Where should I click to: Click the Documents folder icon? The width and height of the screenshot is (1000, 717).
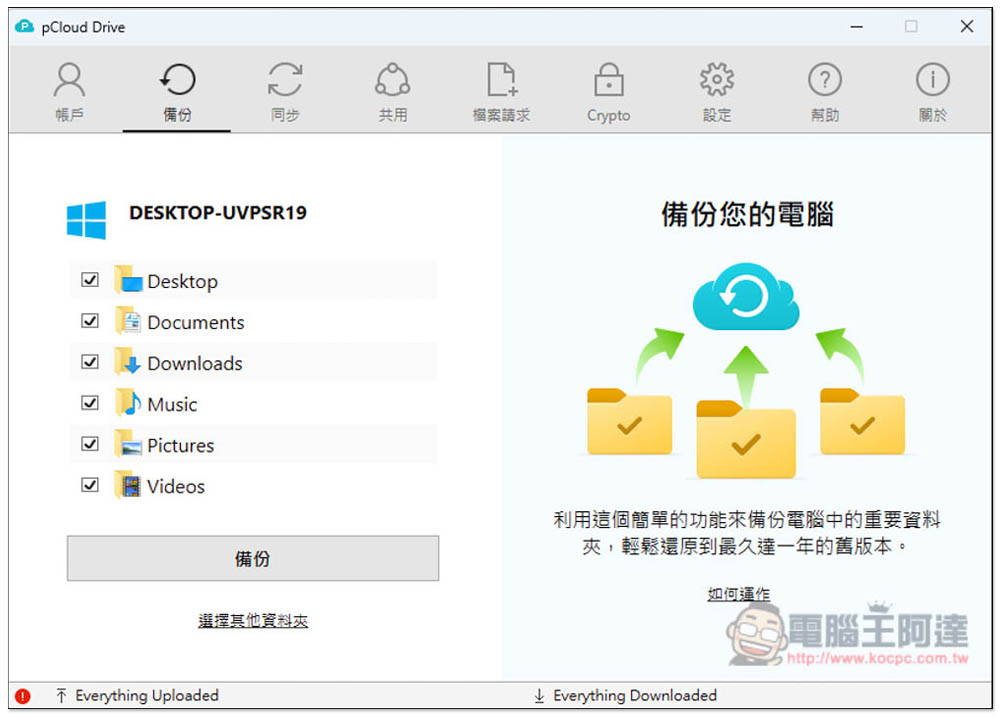tap(128, 321)
